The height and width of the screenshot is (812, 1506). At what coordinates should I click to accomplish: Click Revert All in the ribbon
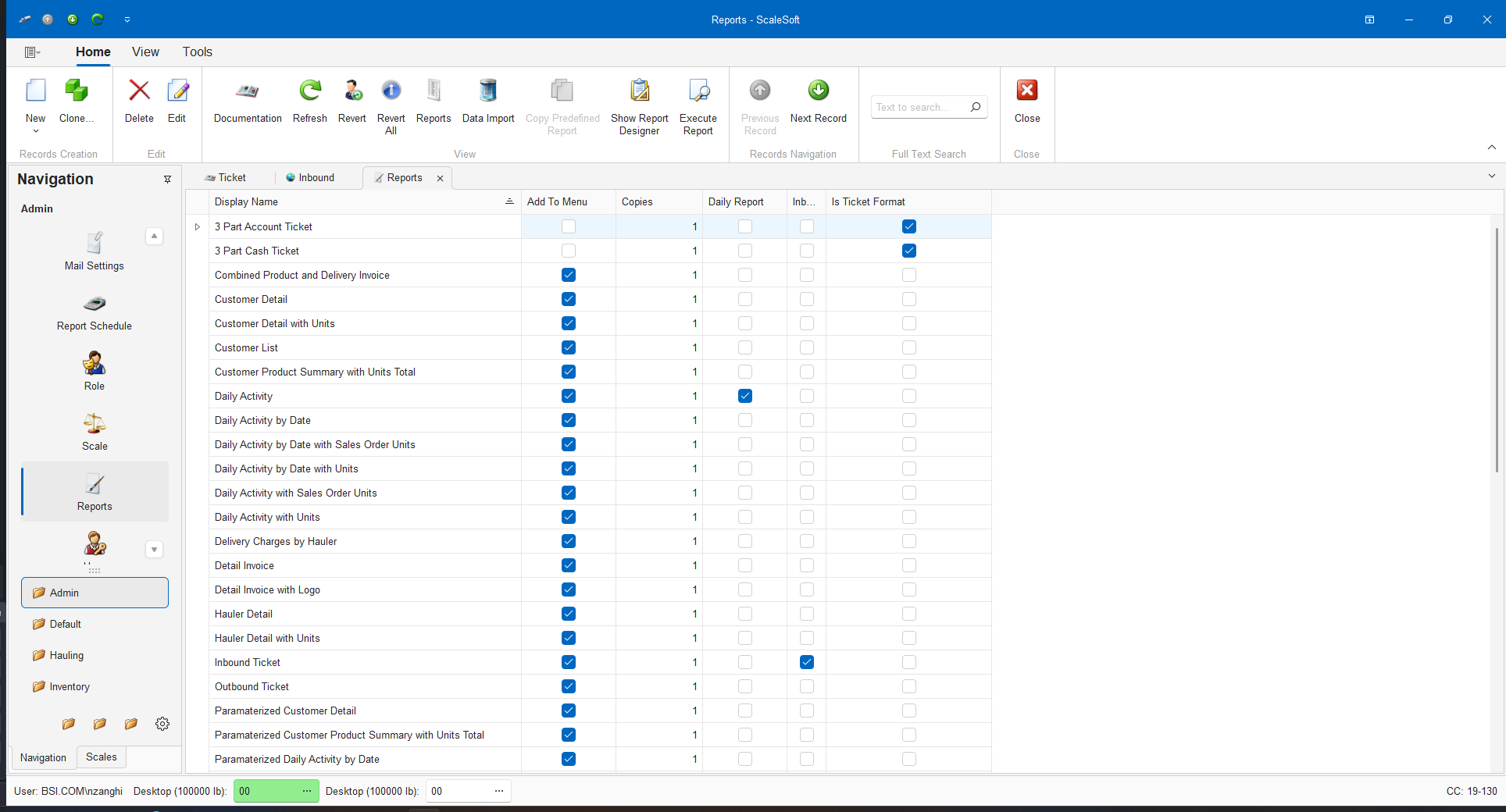click(x=391, y=107)
